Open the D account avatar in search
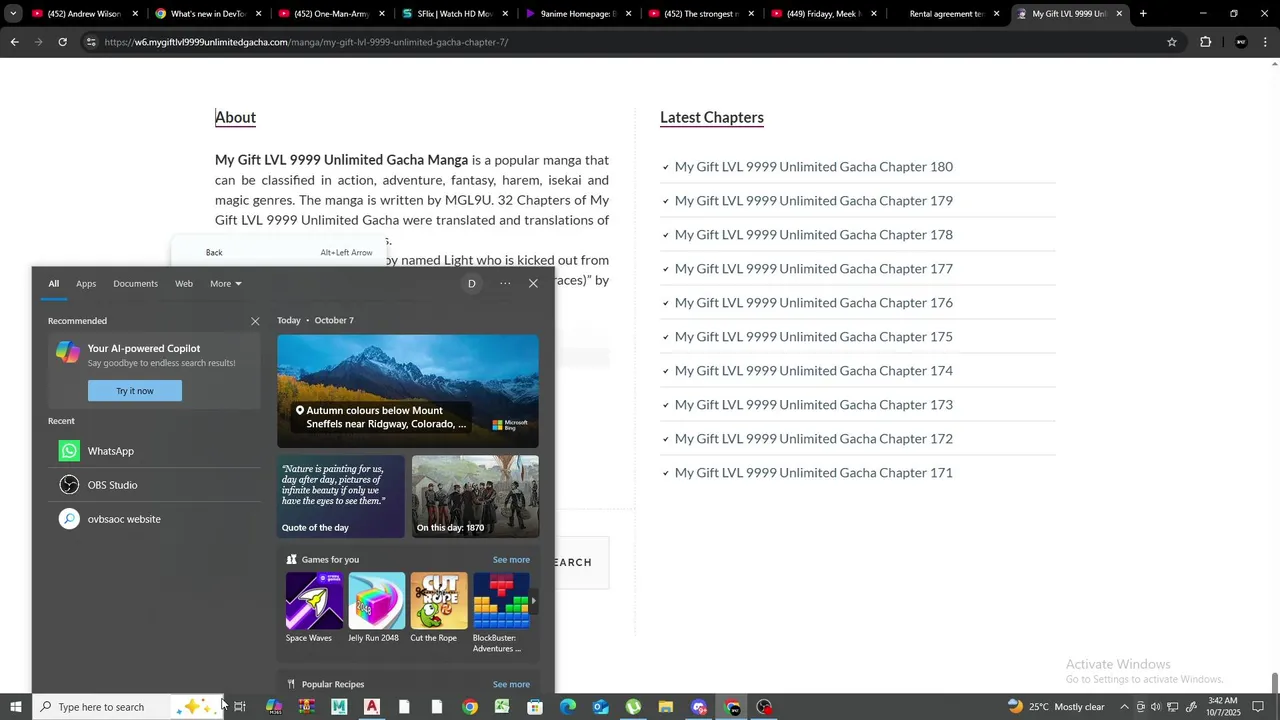 pyautogui.click(x=472, y=284)
